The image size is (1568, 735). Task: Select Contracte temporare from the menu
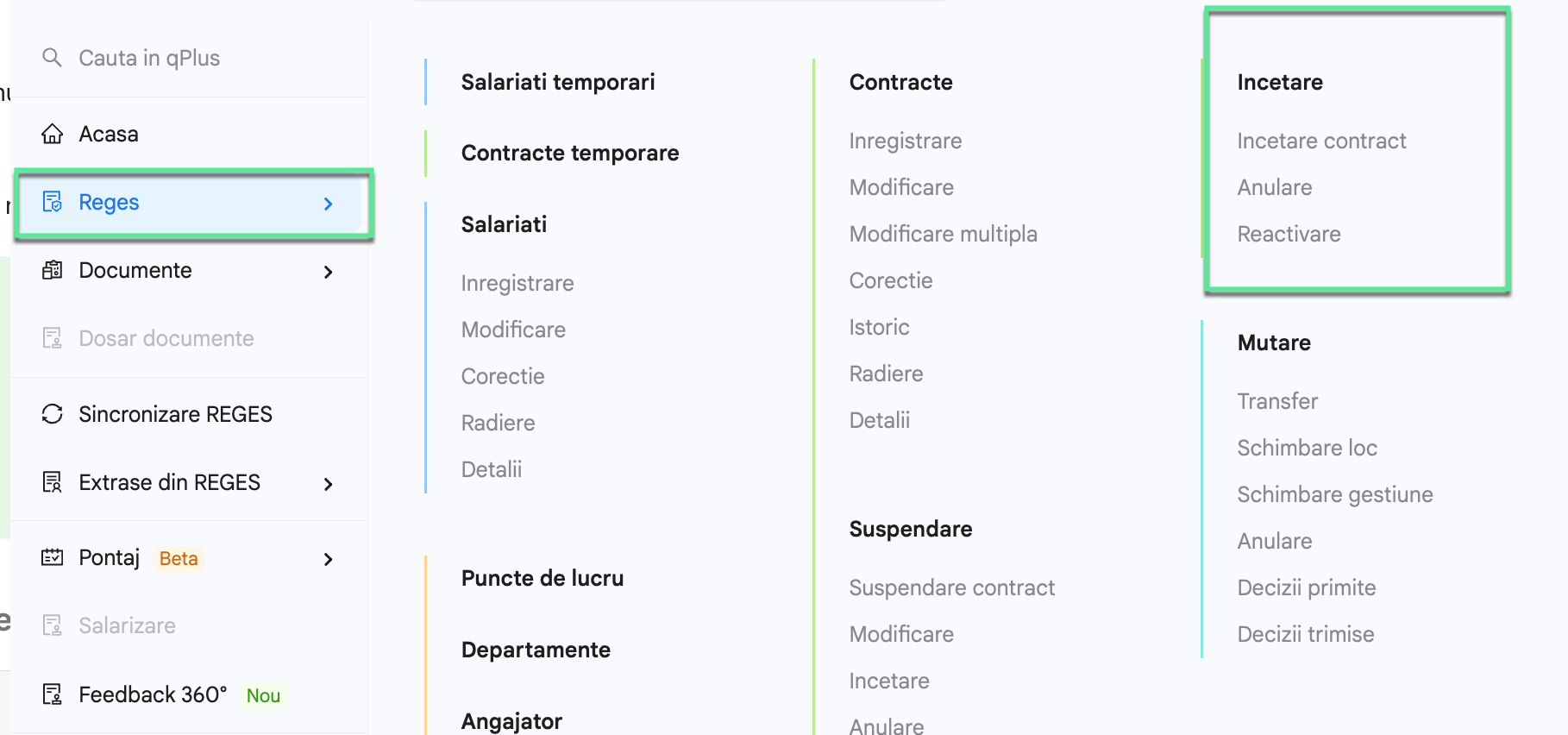click(x=569, y=153)
